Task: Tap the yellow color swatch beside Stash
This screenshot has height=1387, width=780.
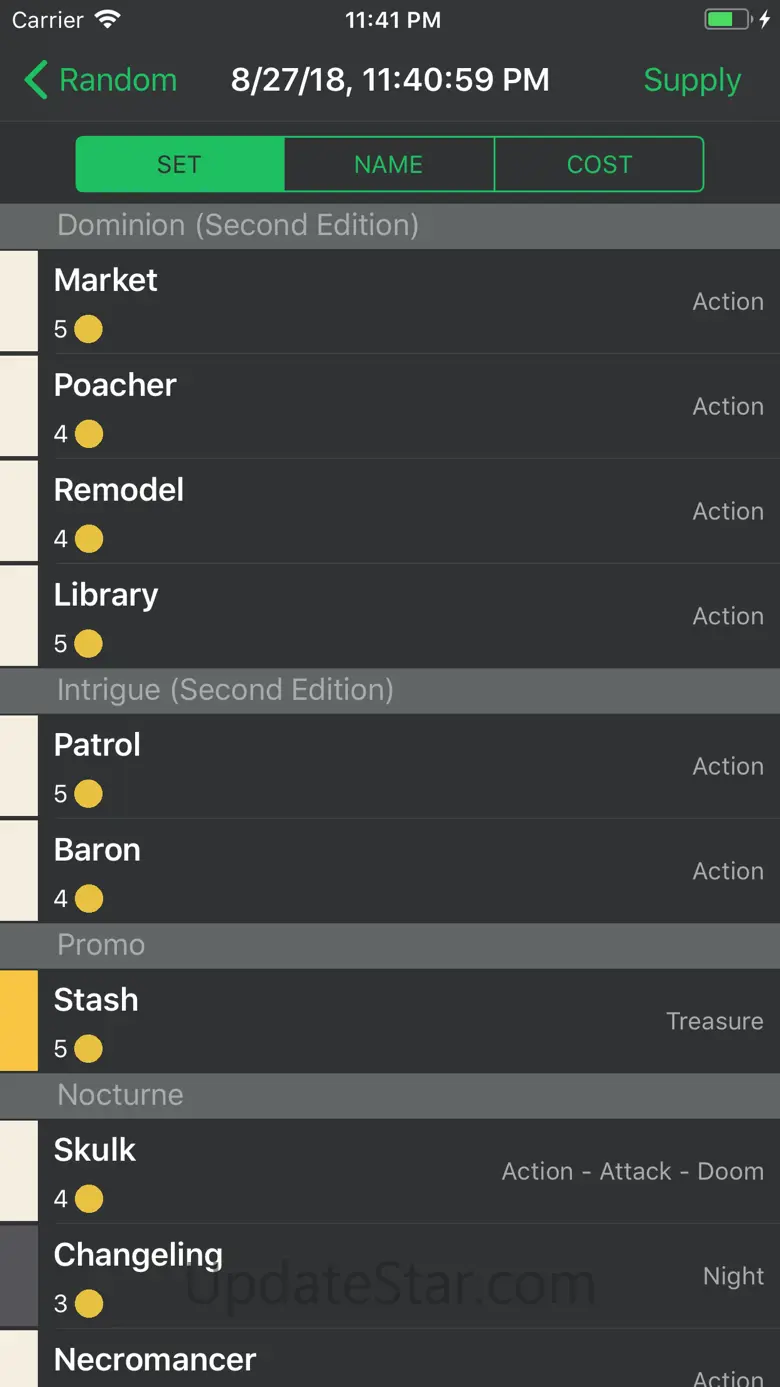Action: pyautogui.click(x=18, y=1021)
